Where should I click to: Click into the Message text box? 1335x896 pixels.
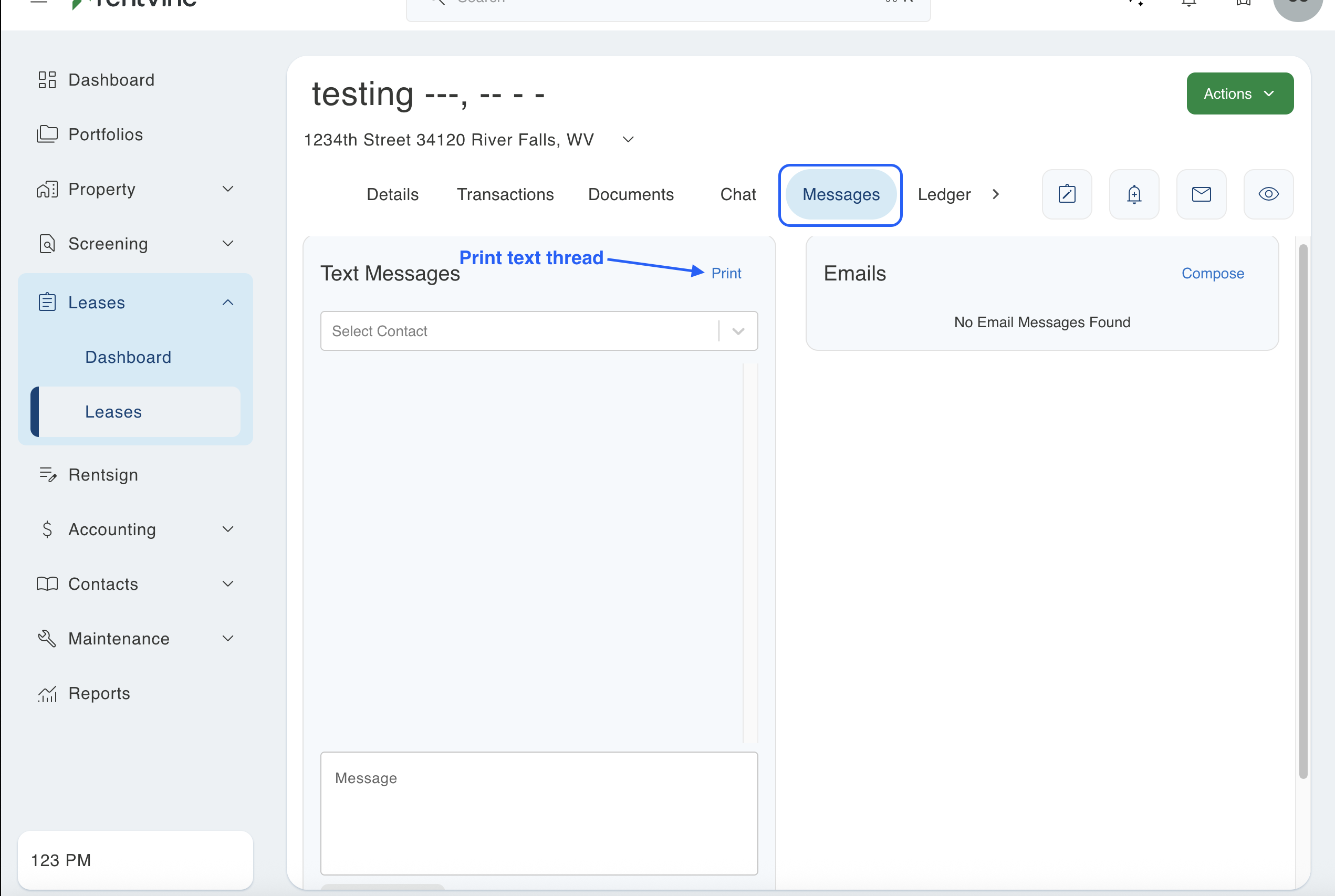(x=539, y=812)
